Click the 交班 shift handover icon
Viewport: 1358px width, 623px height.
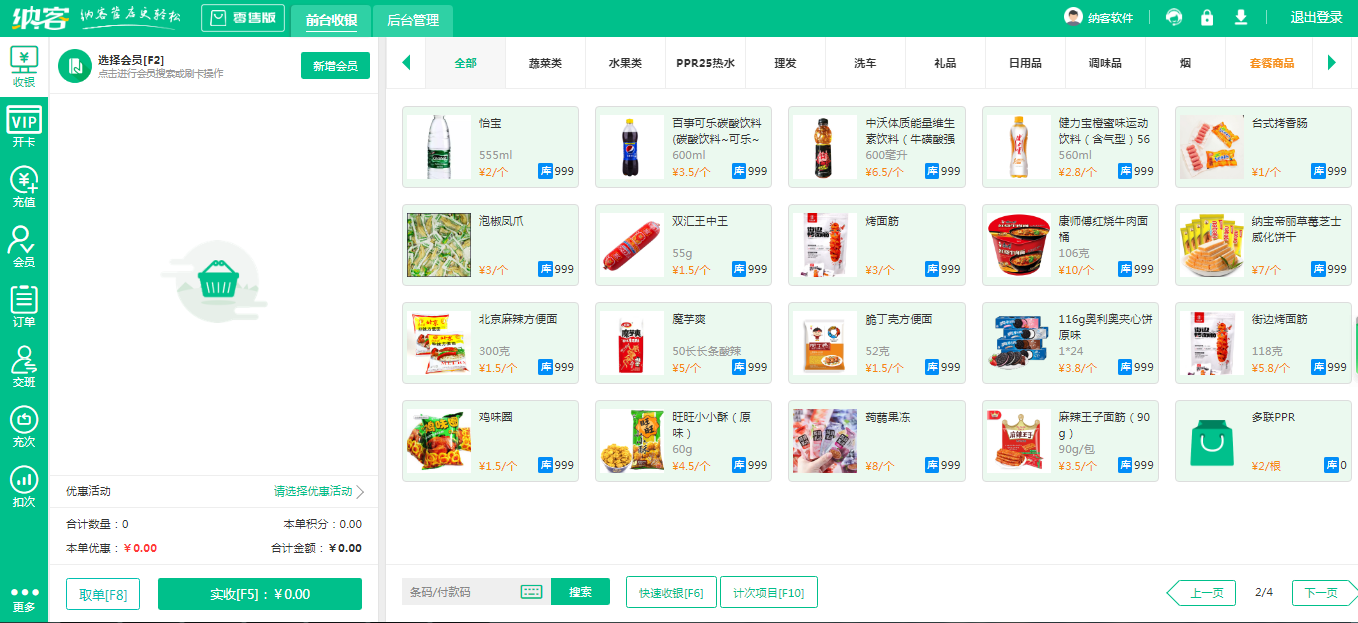[x=24, y=367]
